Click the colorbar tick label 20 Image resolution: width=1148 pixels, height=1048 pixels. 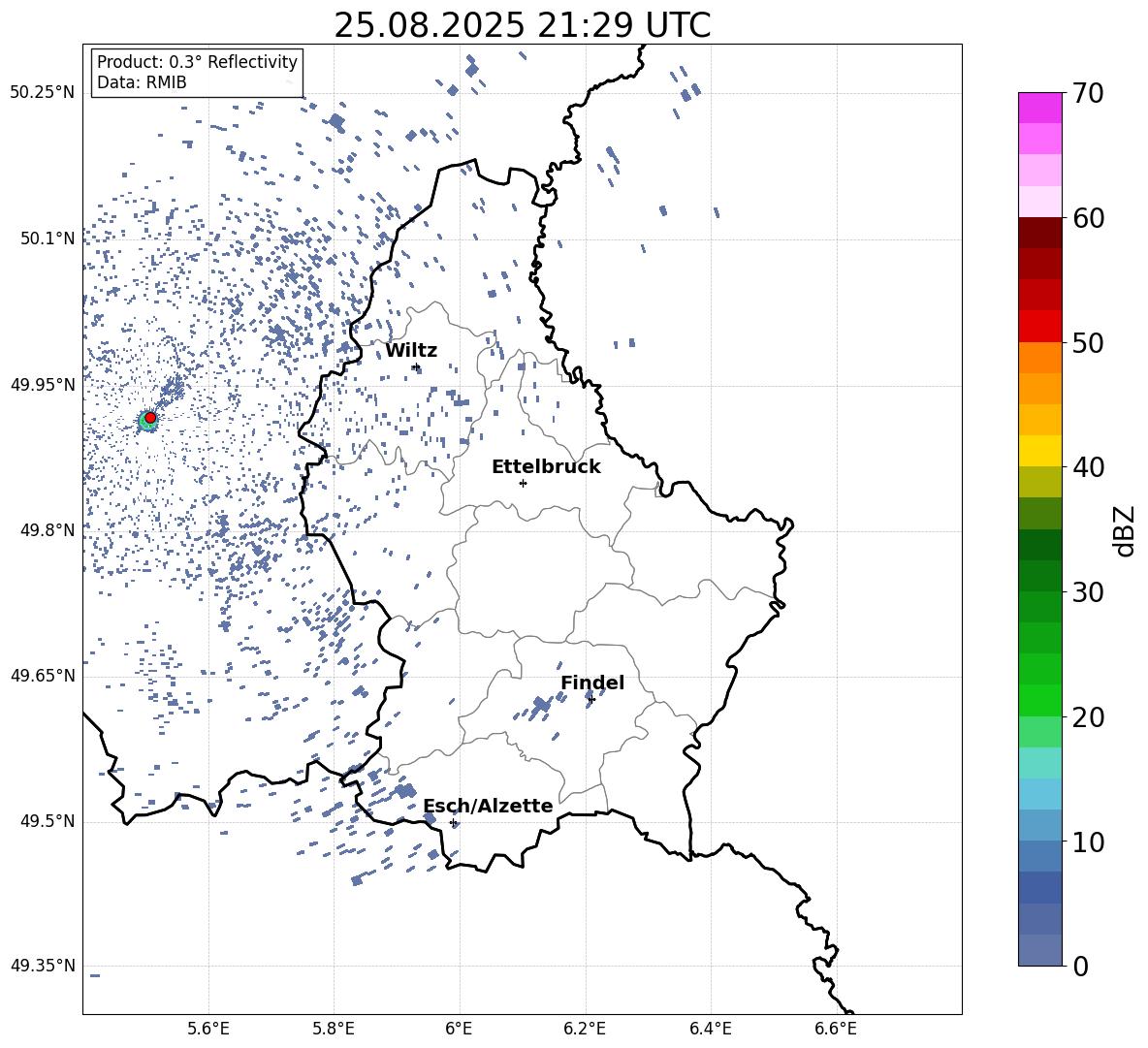pos(1088,716)
